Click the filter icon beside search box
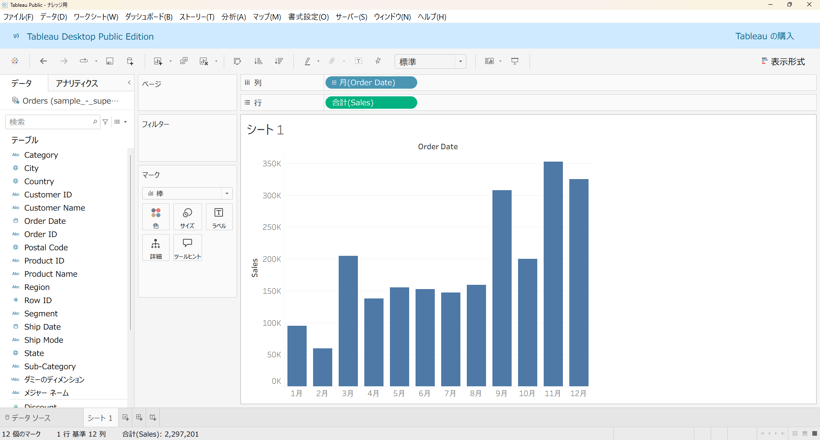Screen dimensions: 820x440 pyautogui.click(x=106, y=122)
